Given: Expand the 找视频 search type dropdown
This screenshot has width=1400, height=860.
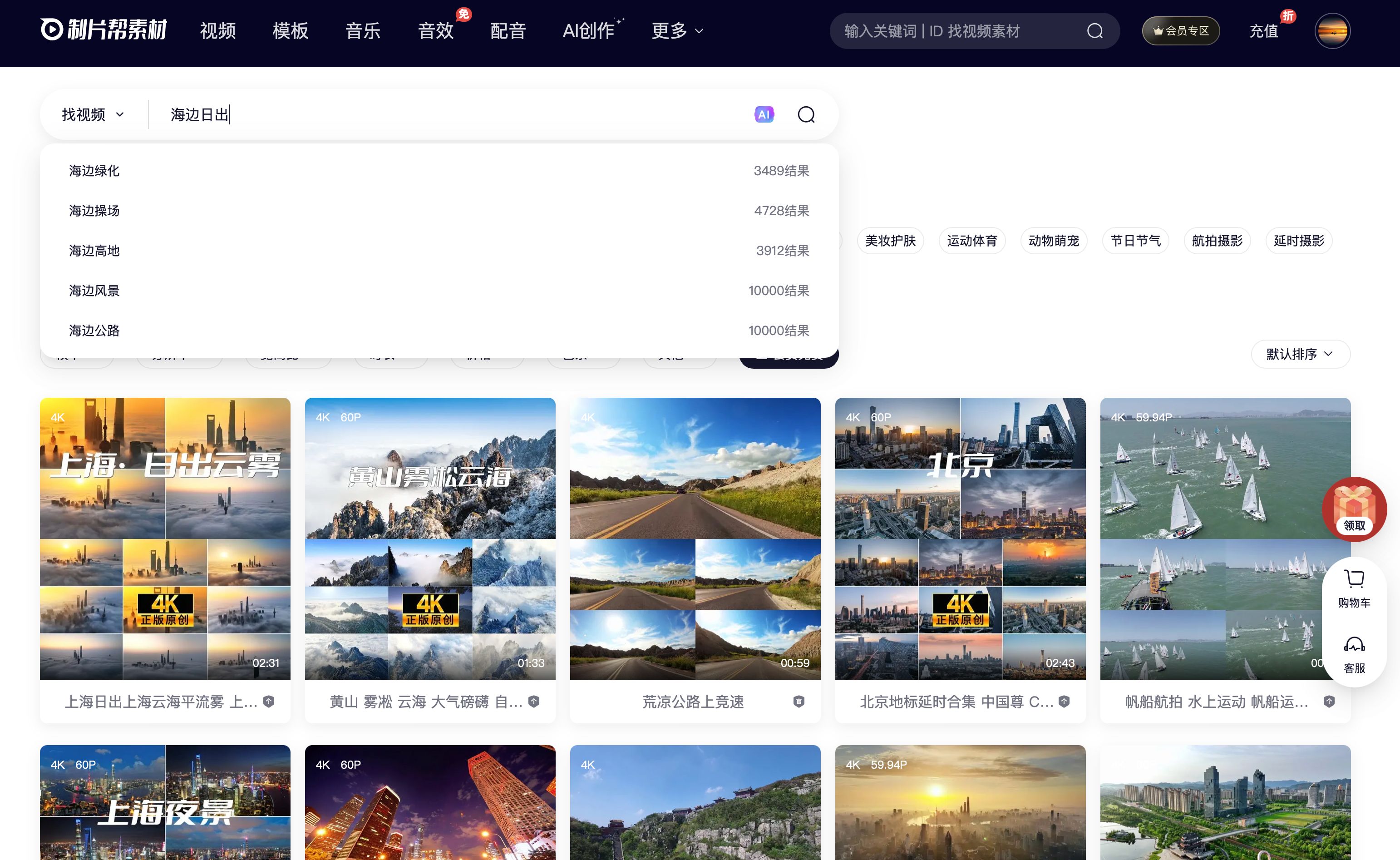Looking at the screenshot, I should pyautogui.click(x=93, y=115).
